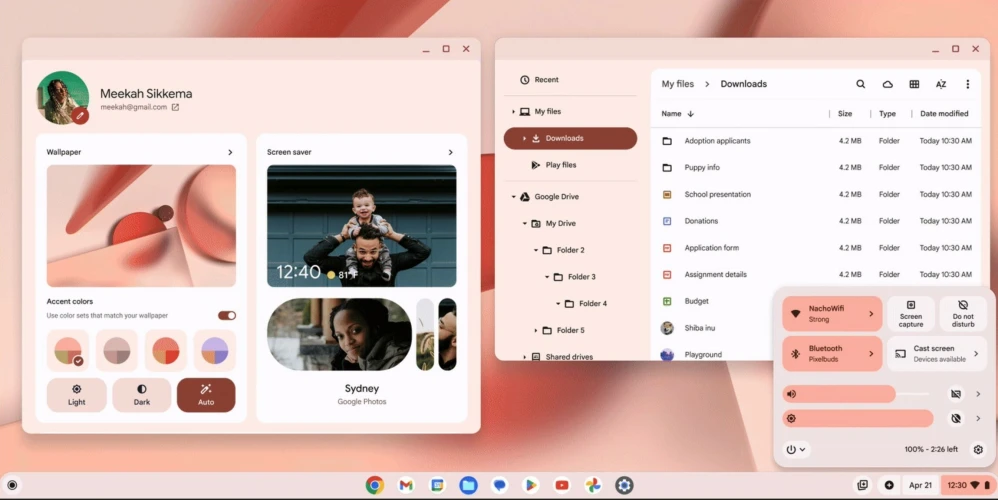Switch Files to grid view

914,84
